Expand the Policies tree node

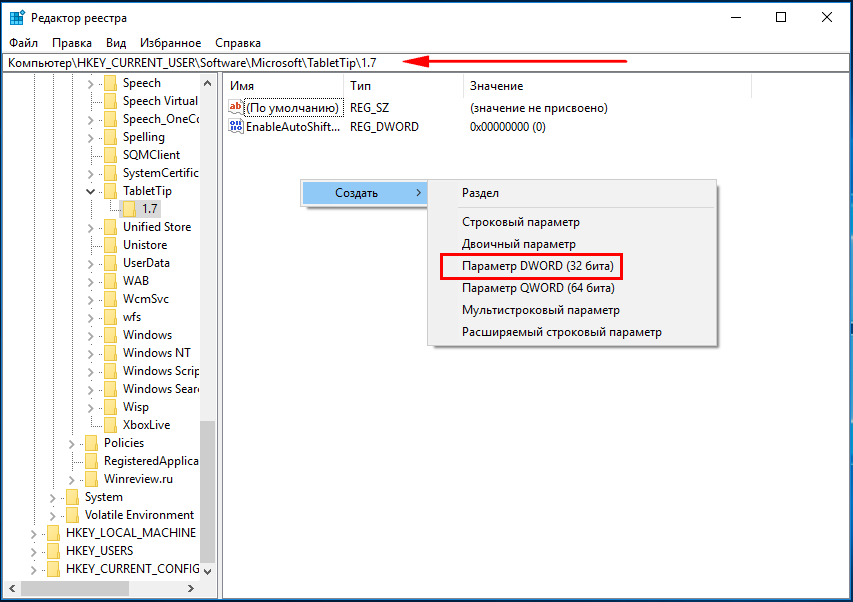pyautogui.click(x=72, y=443)
